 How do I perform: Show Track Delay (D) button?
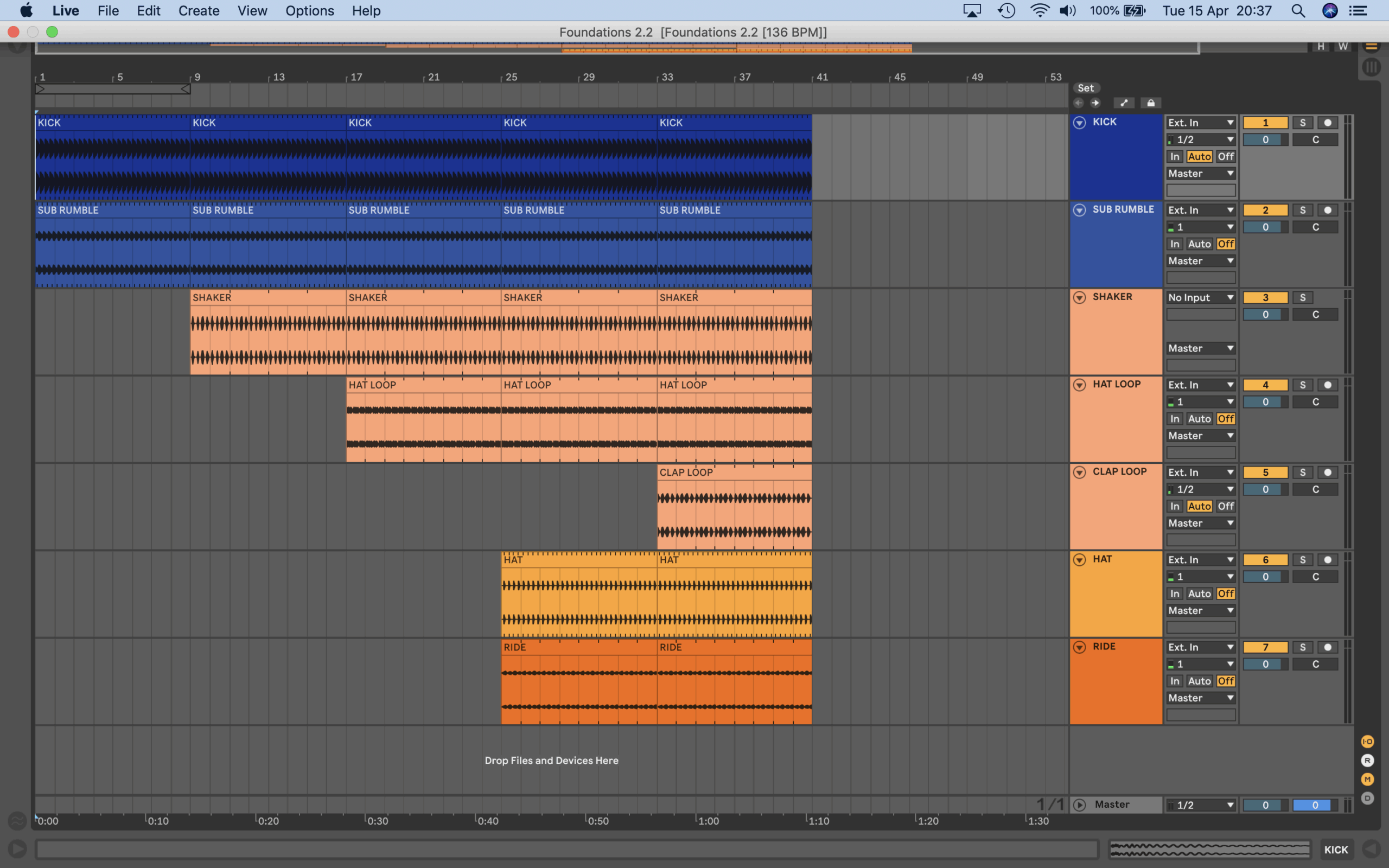point(1367,799)
